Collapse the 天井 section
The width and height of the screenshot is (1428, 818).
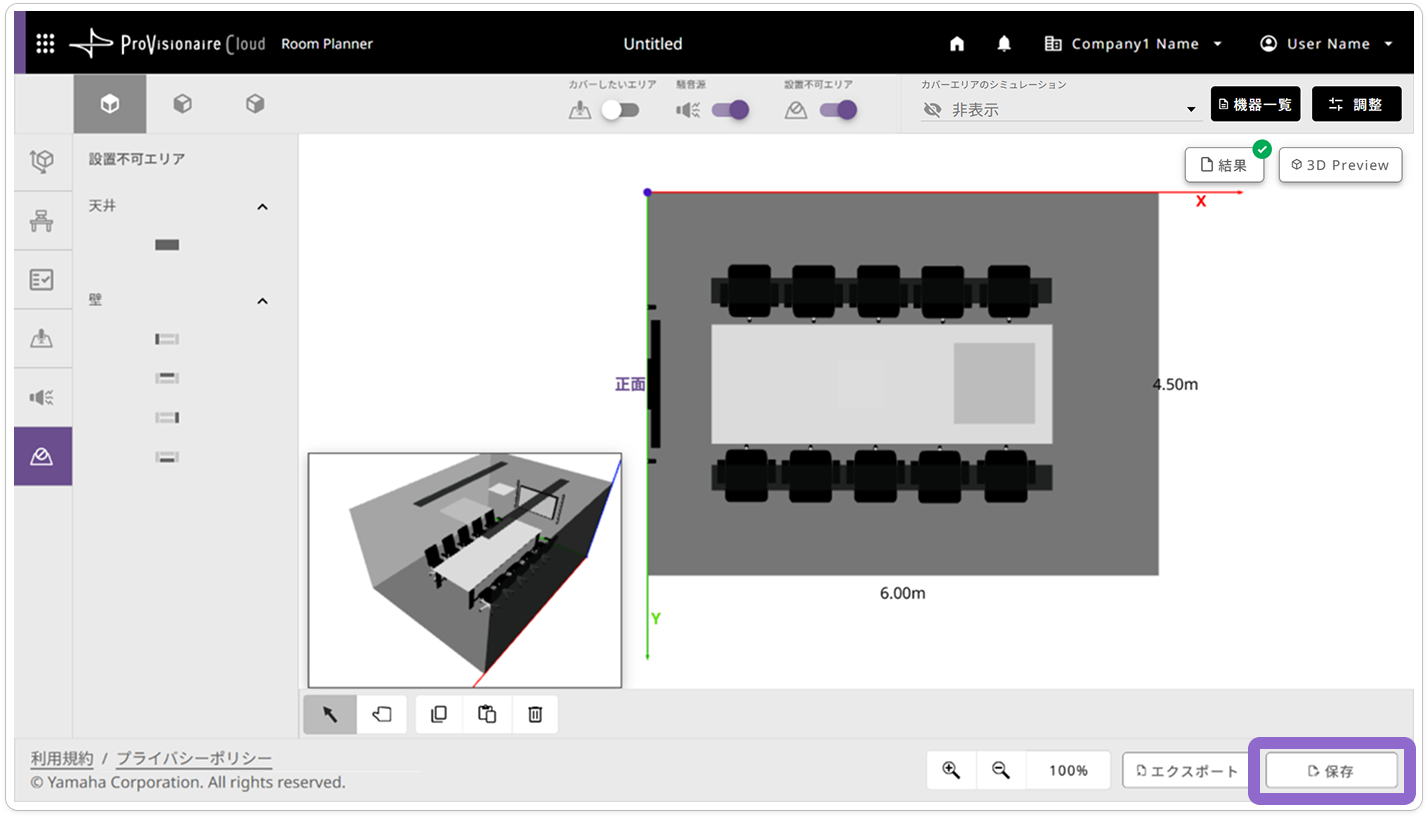point(262,207)
